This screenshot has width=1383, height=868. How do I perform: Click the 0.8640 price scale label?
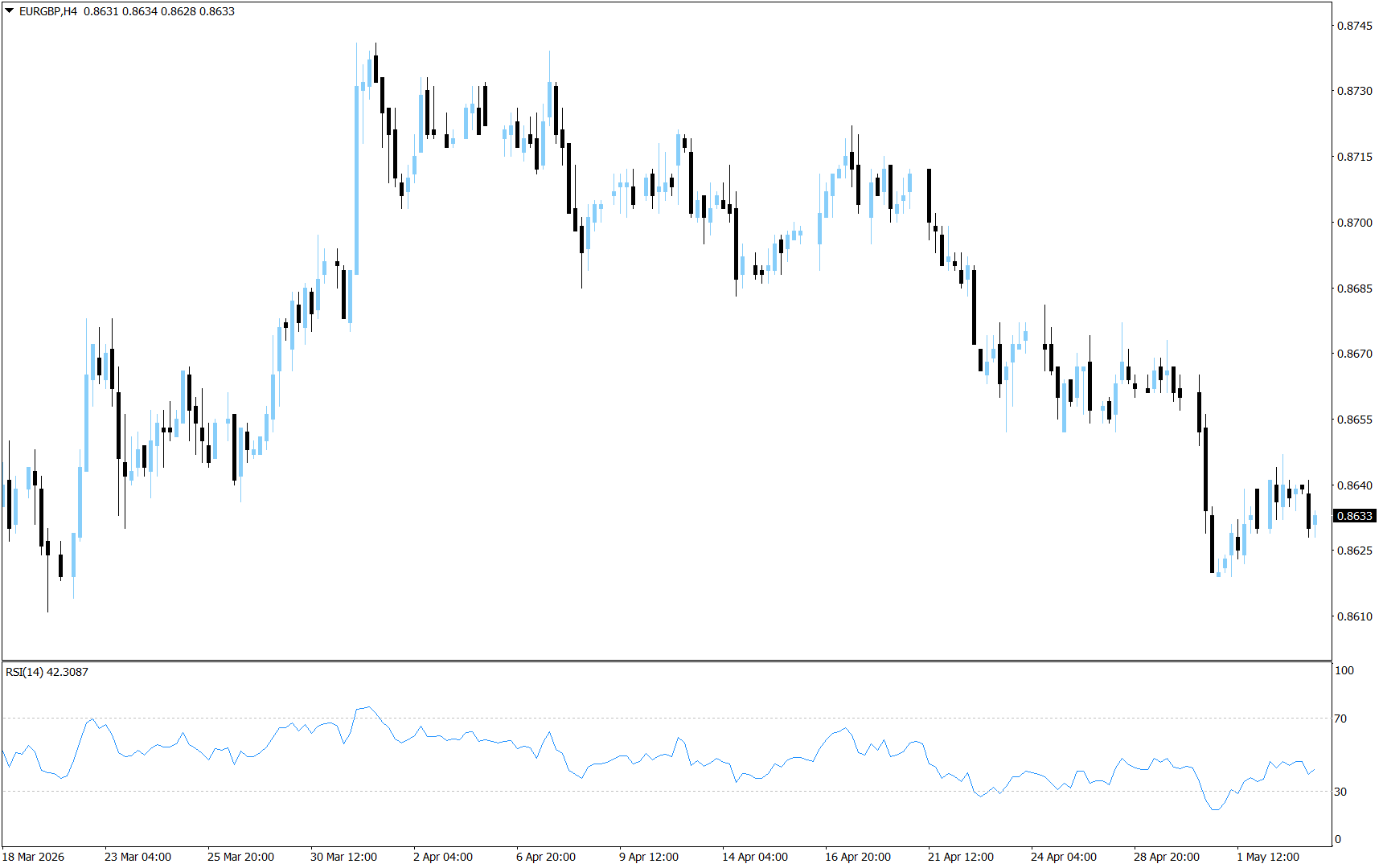[1355, 485]
